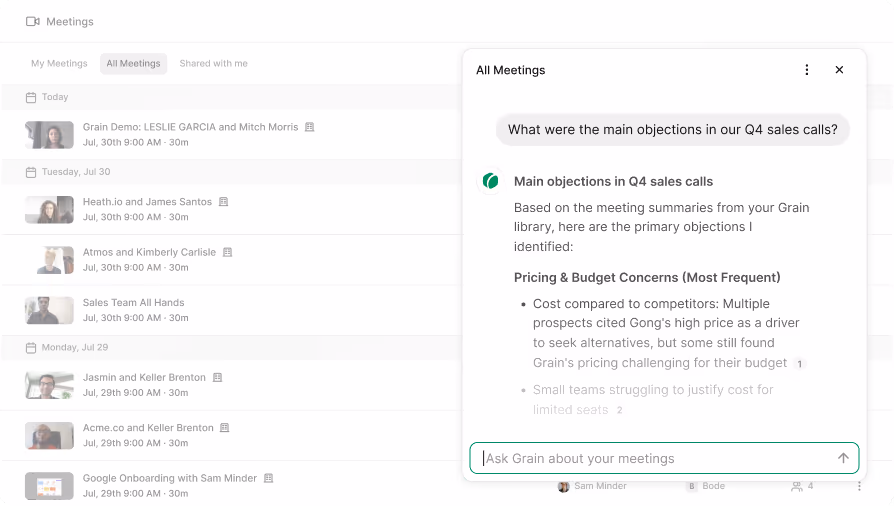This screenshot has height=506, width=894.
Task: Click the Meetings video camera icon
Action: point(33,21)
